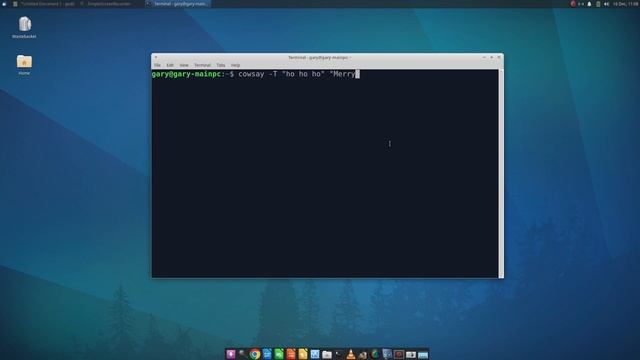
Task: Click the Terminal vertical scrollbar
Action: tap(501, 173)
